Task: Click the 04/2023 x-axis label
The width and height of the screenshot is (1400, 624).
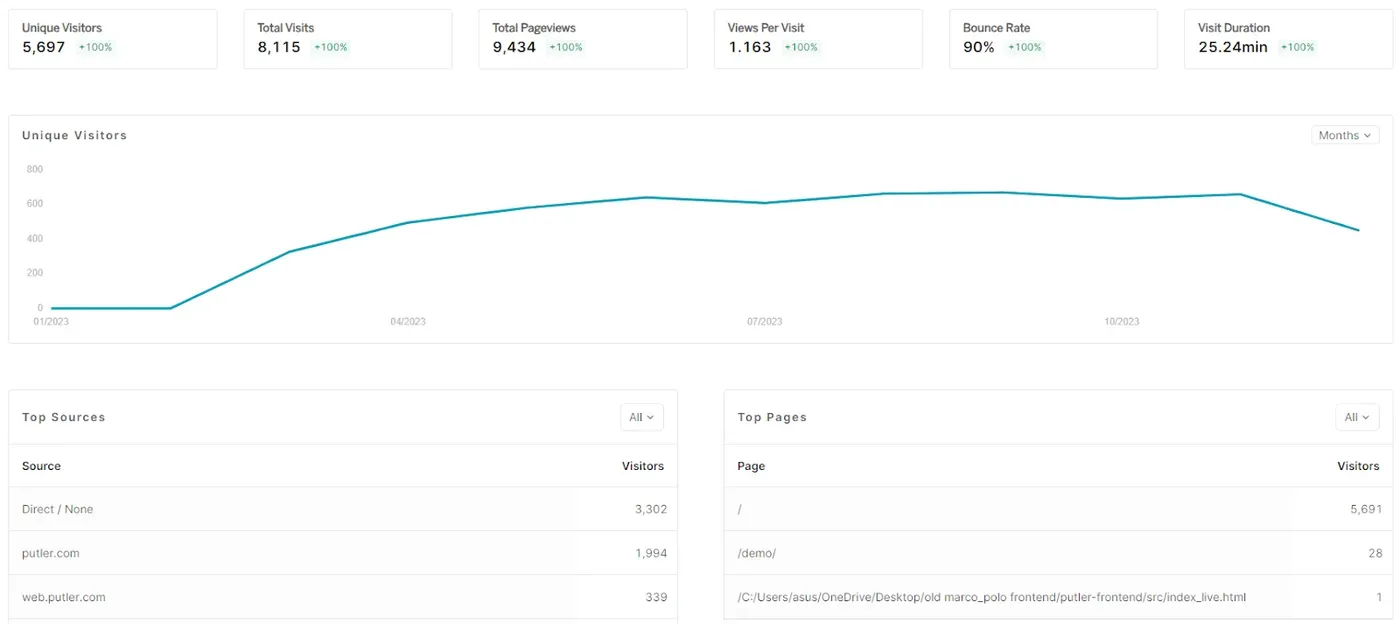Action: (x=408, y=322)
